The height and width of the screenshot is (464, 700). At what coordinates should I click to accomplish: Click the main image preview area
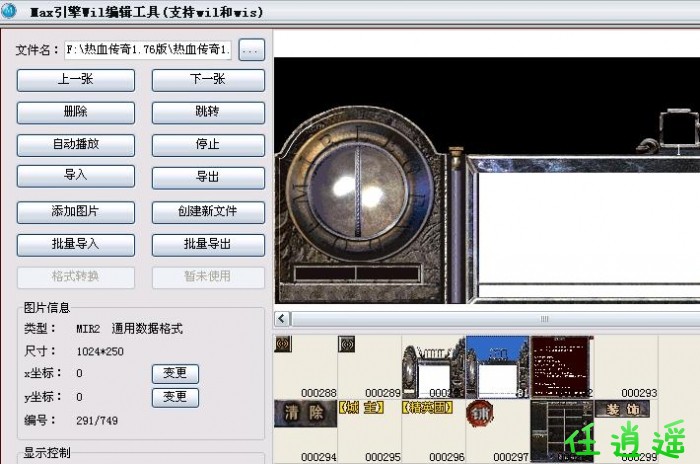point(487,180)
